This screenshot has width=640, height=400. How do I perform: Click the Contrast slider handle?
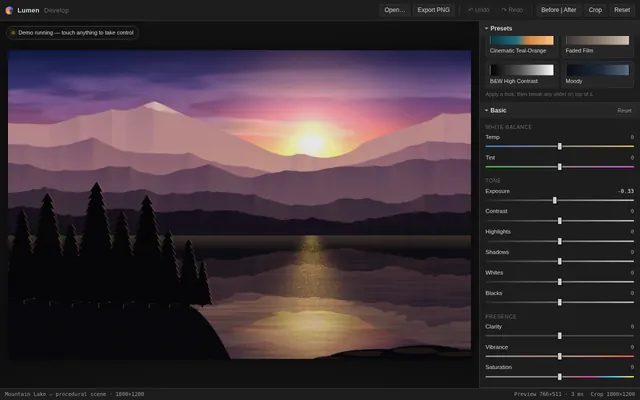[560, 221]
